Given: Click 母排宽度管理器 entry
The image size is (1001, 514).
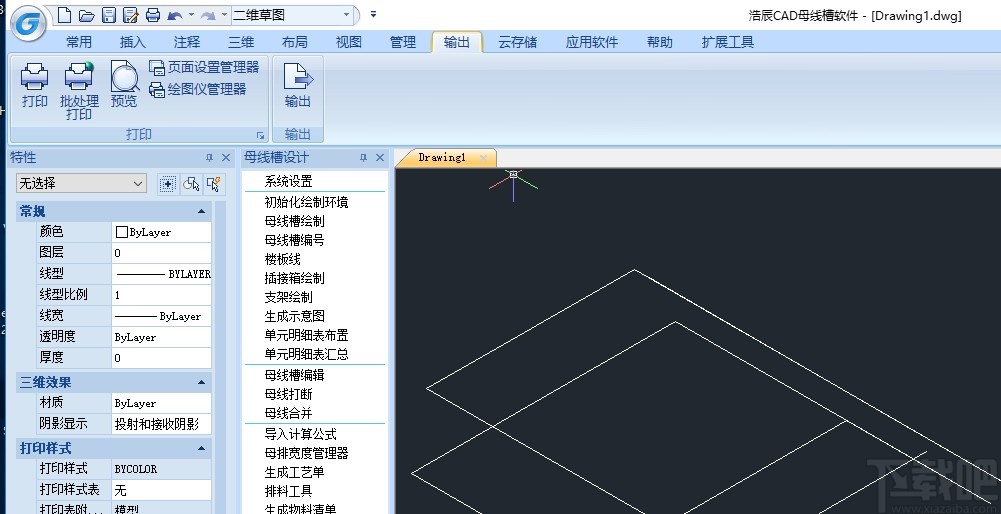Looking at the screenshot, I should click(x=306, y=453).
